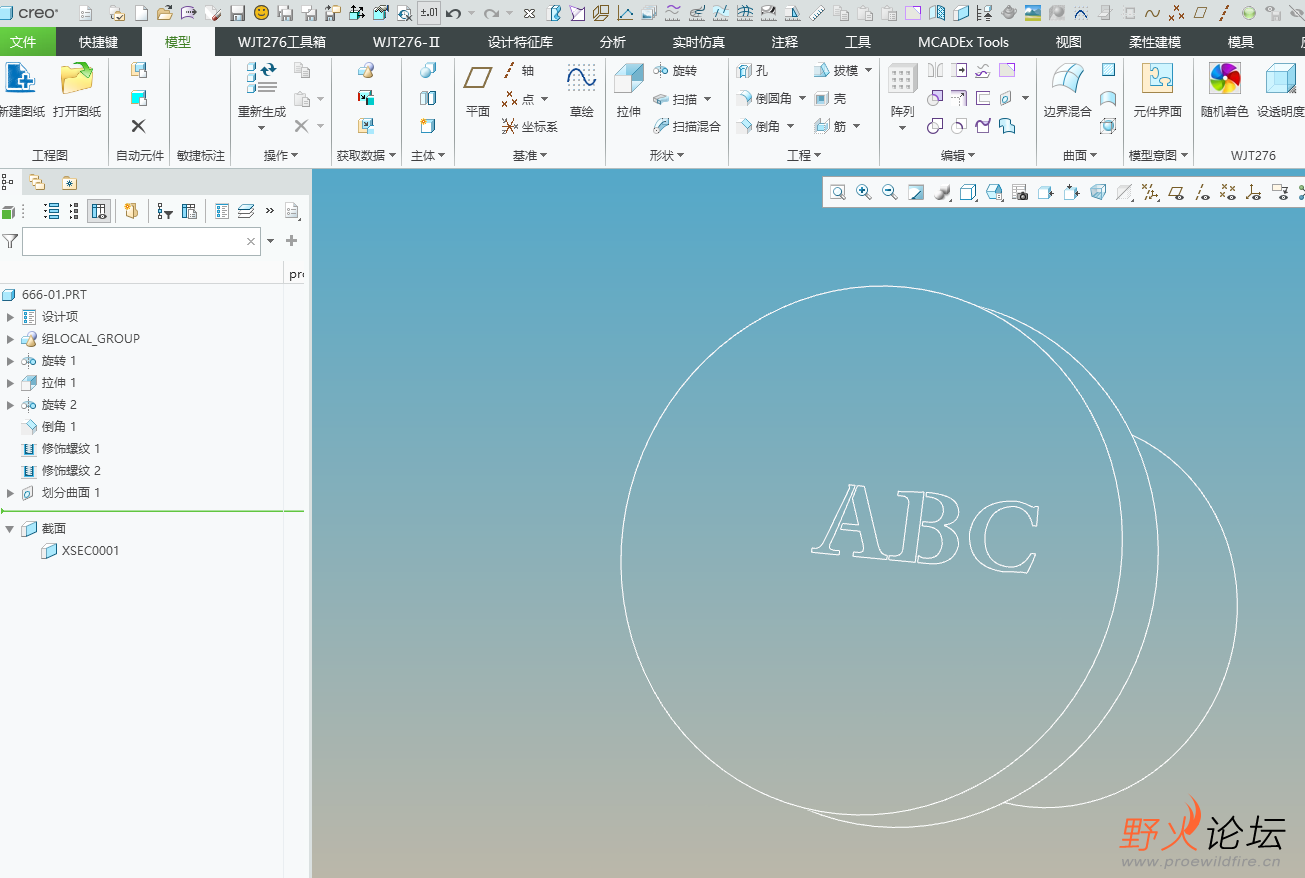Open the 获取数据 group dropdown
The image size is (1305, 878).
coord(366,156)
